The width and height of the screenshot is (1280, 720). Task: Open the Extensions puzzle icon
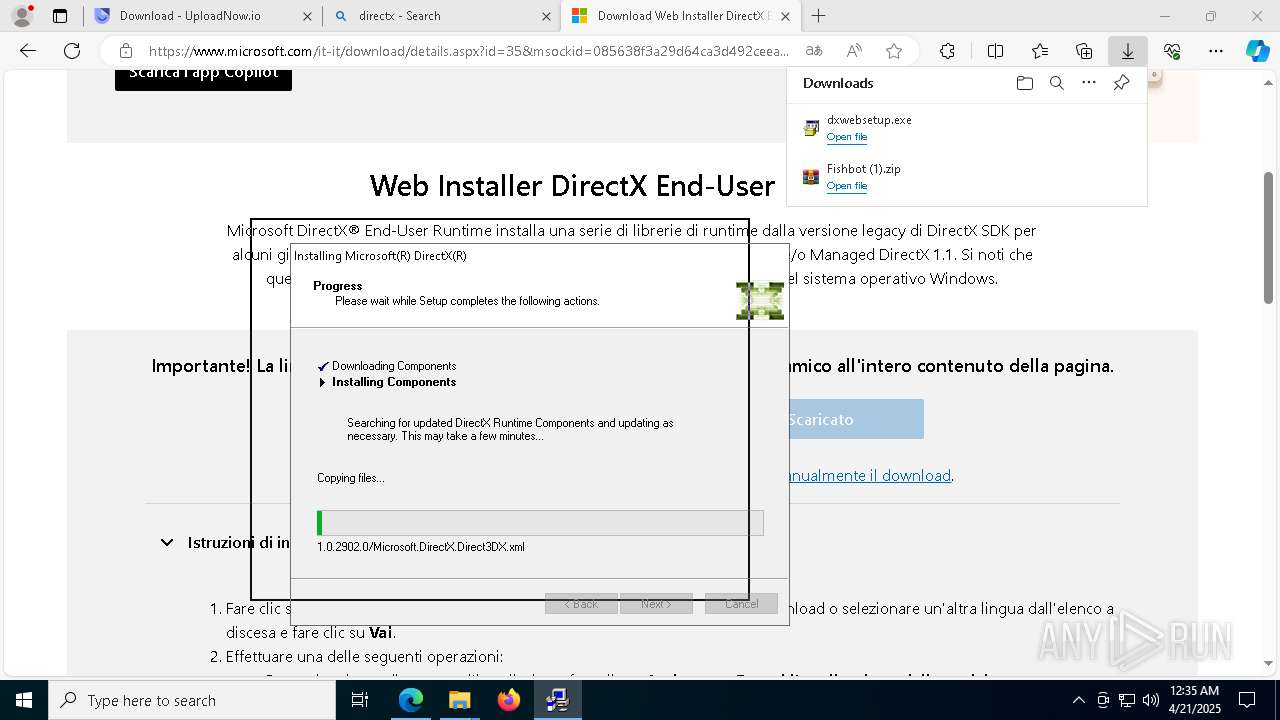[947, 51]
